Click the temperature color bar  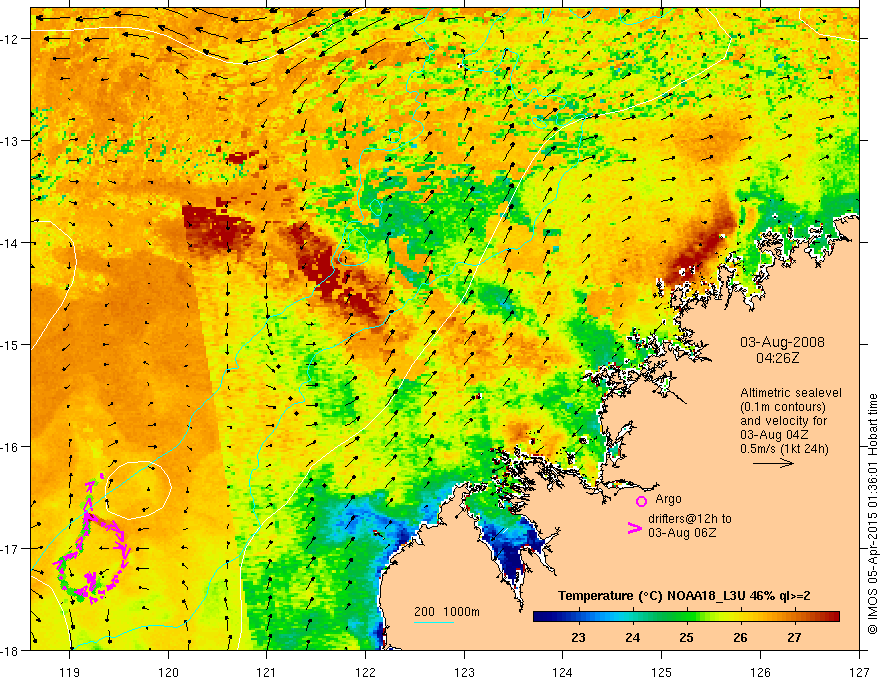(686, 617)
